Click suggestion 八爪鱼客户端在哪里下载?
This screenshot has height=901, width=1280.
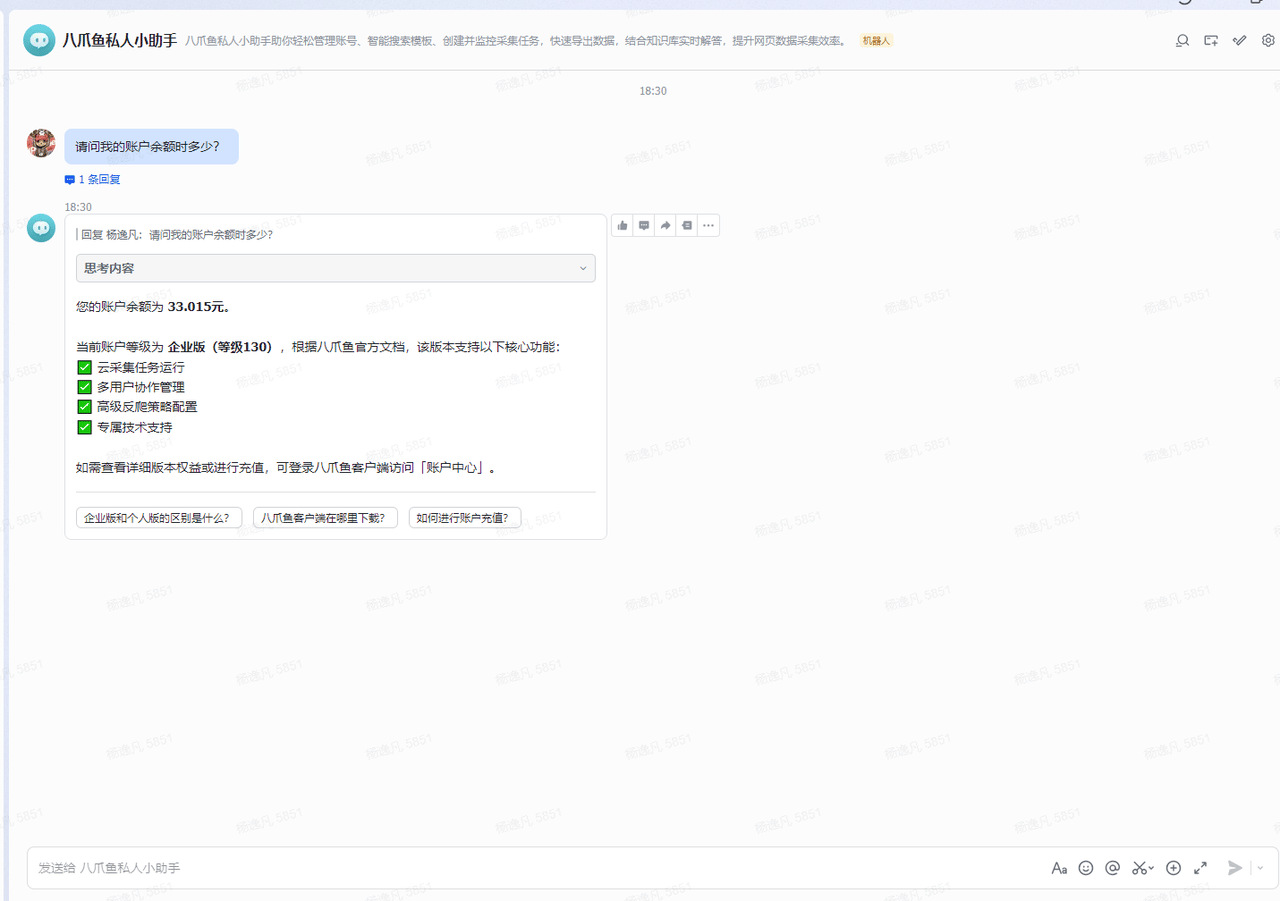point(326,518)
